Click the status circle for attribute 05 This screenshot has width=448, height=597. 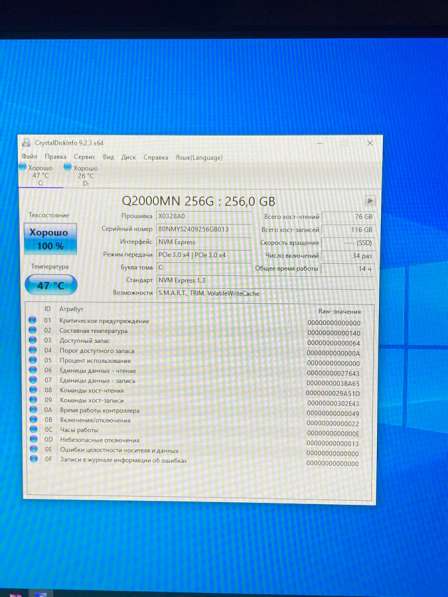[33, 359]
